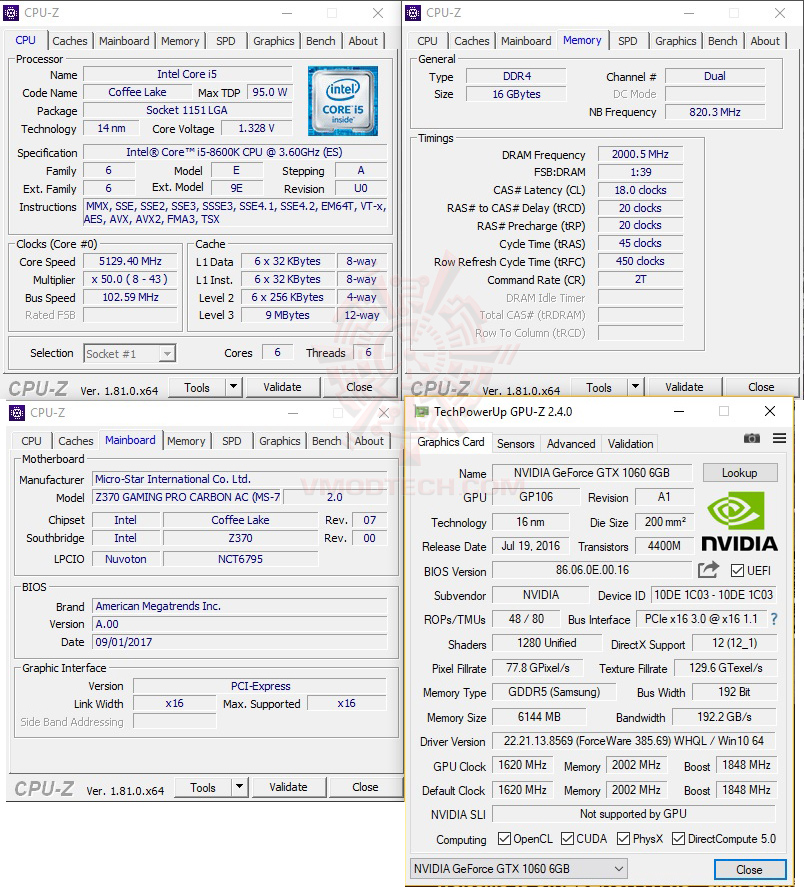Image resolution: width=804 pixels, height=887 pixels.
Task: Click the Device ID value 10DE 1C03
Action: [713, 595]
